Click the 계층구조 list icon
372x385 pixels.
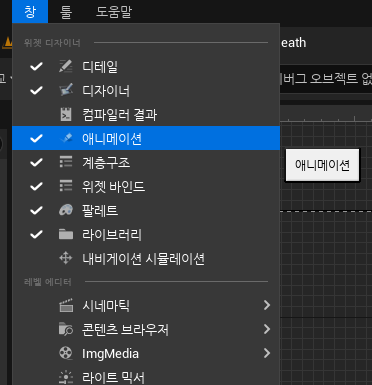(66, 162)
